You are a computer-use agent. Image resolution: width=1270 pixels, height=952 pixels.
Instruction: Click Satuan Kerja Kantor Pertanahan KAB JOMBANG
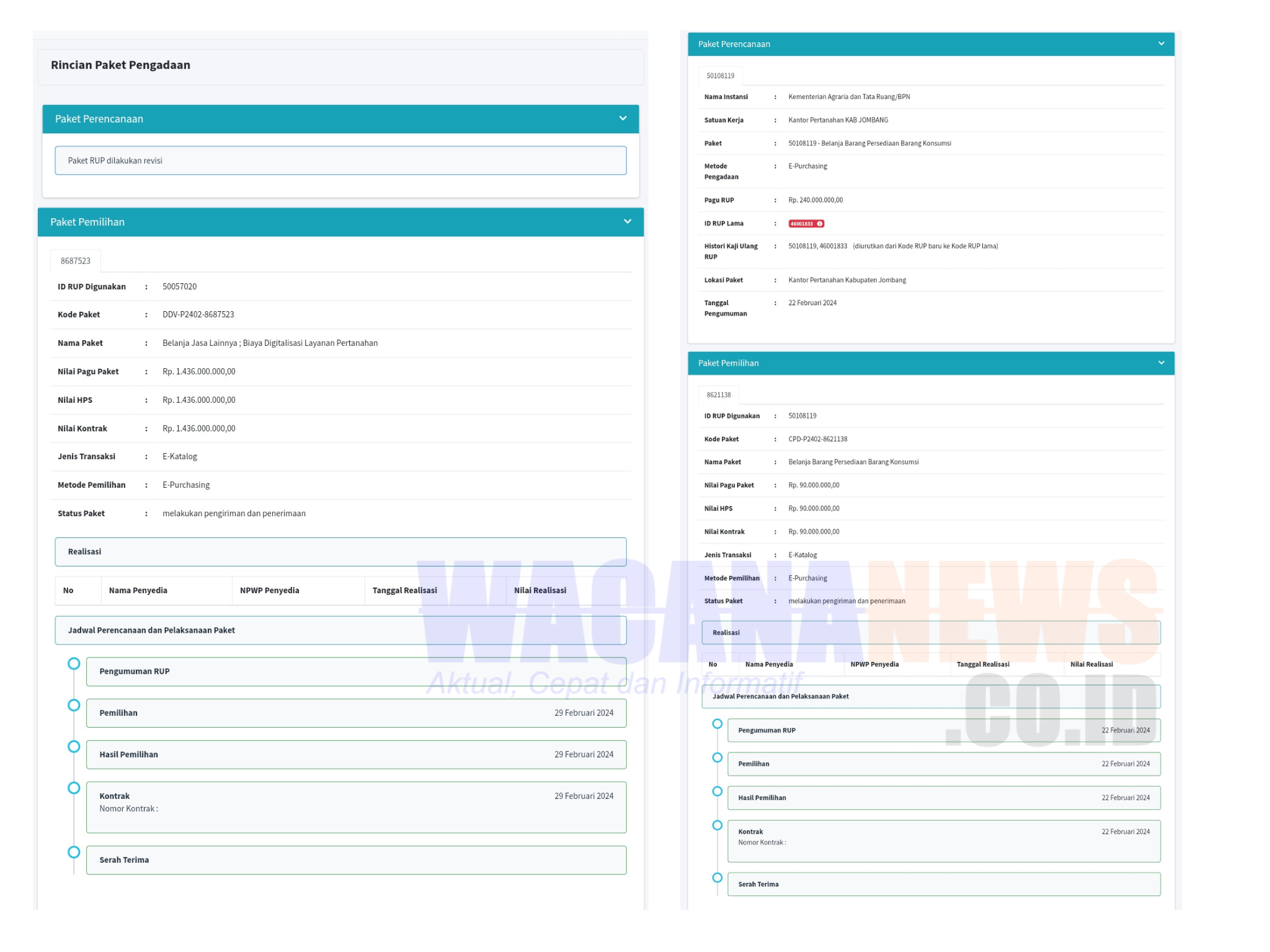tap(838, 120)
